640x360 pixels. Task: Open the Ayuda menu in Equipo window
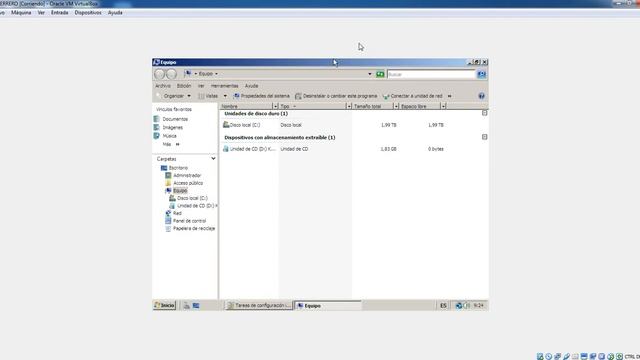coord(251,86)
